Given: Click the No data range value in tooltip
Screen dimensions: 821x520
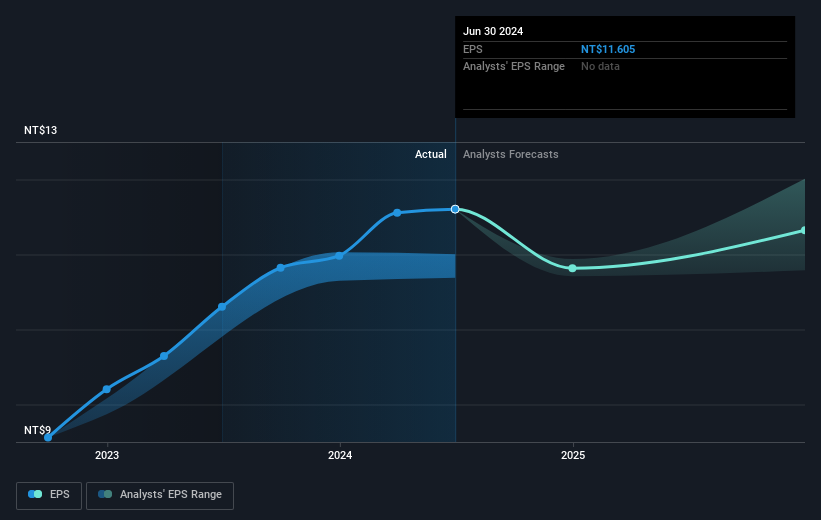Looking at the screenshot, I should tap(600, 67).
